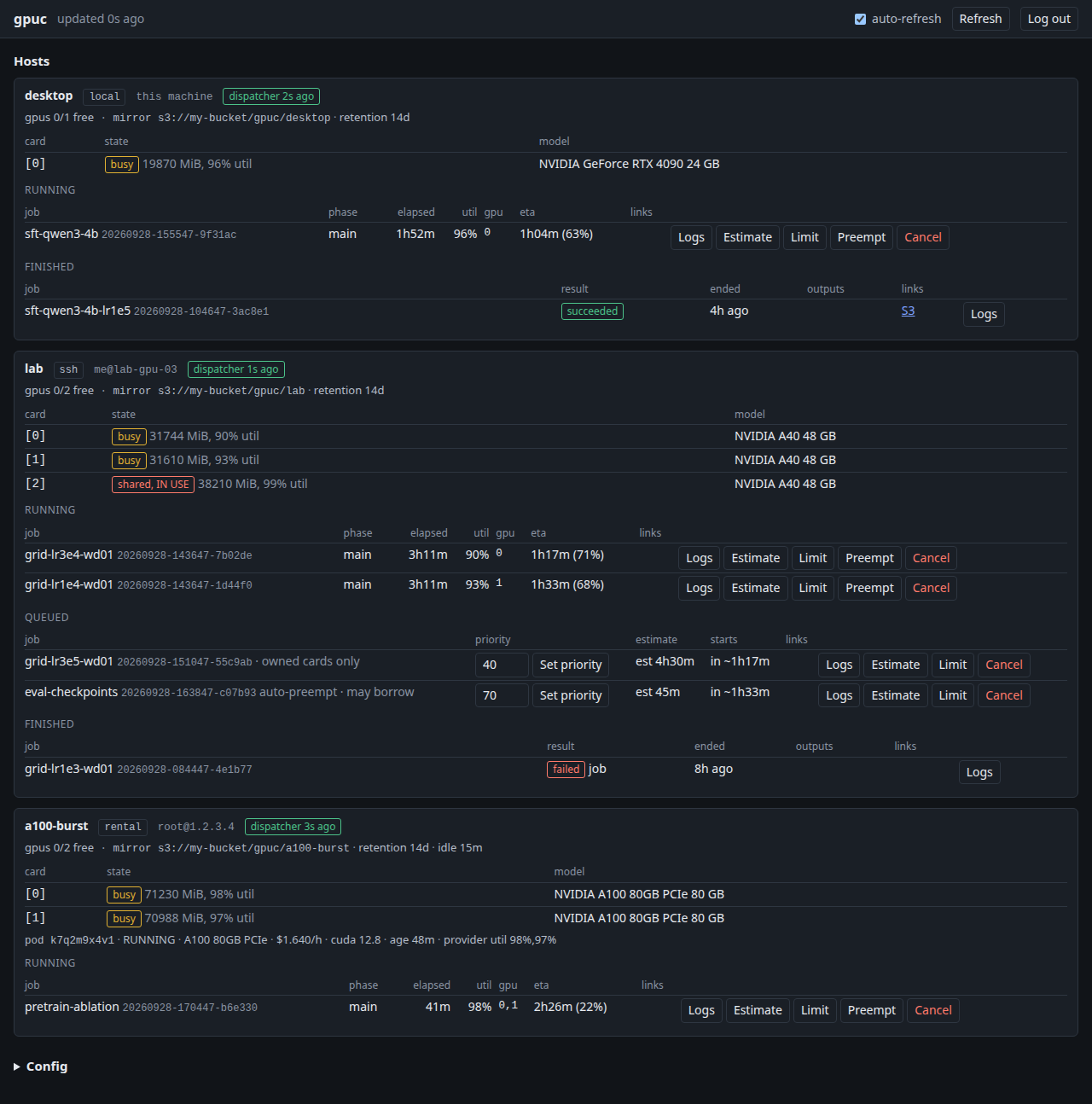This screenshot has width=1092, height=1104.
Task: Open Logs for grid-lr1e4-wd01 job
Action: point(699,588)
